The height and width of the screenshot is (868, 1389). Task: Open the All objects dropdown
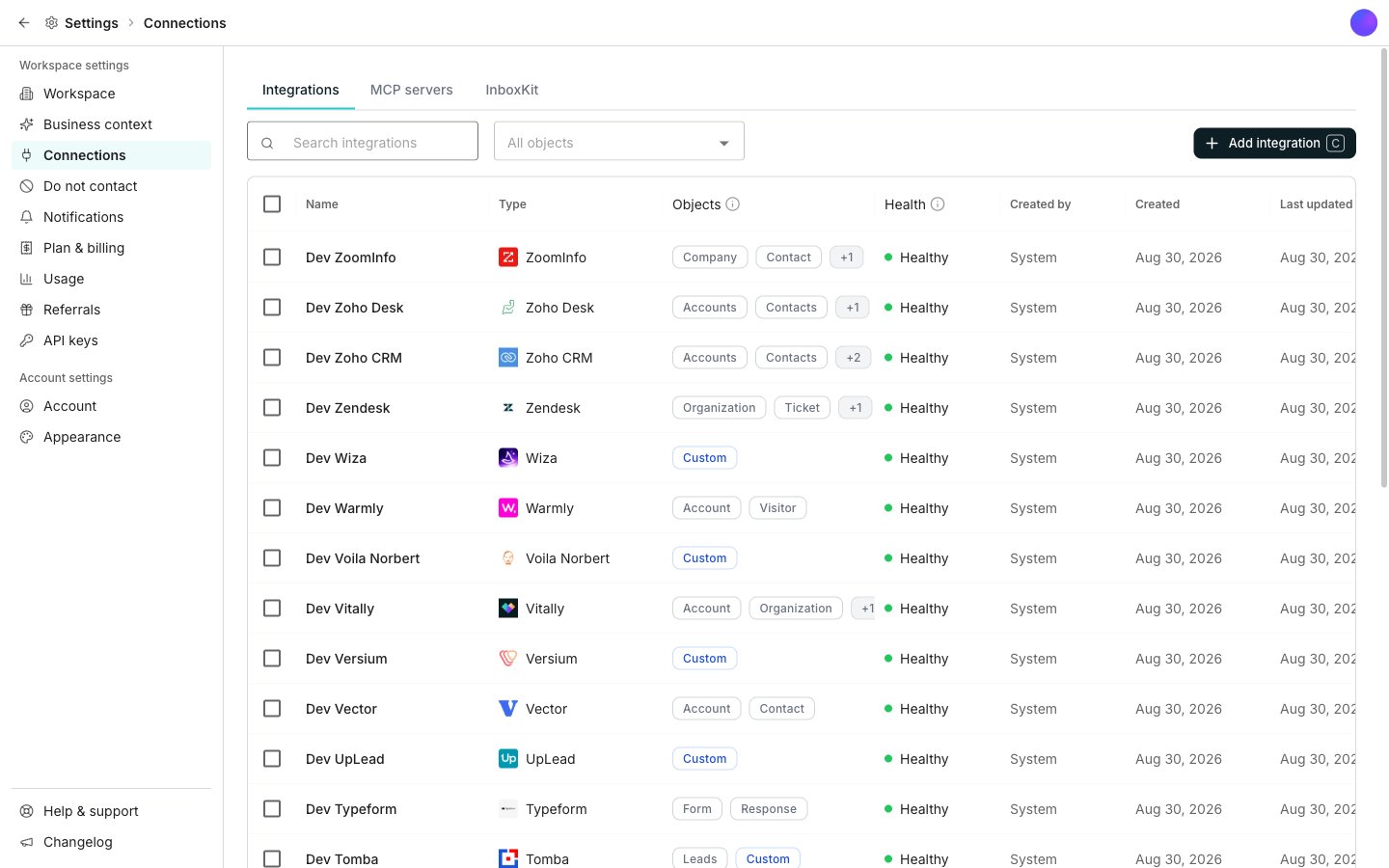coord(619,142)
